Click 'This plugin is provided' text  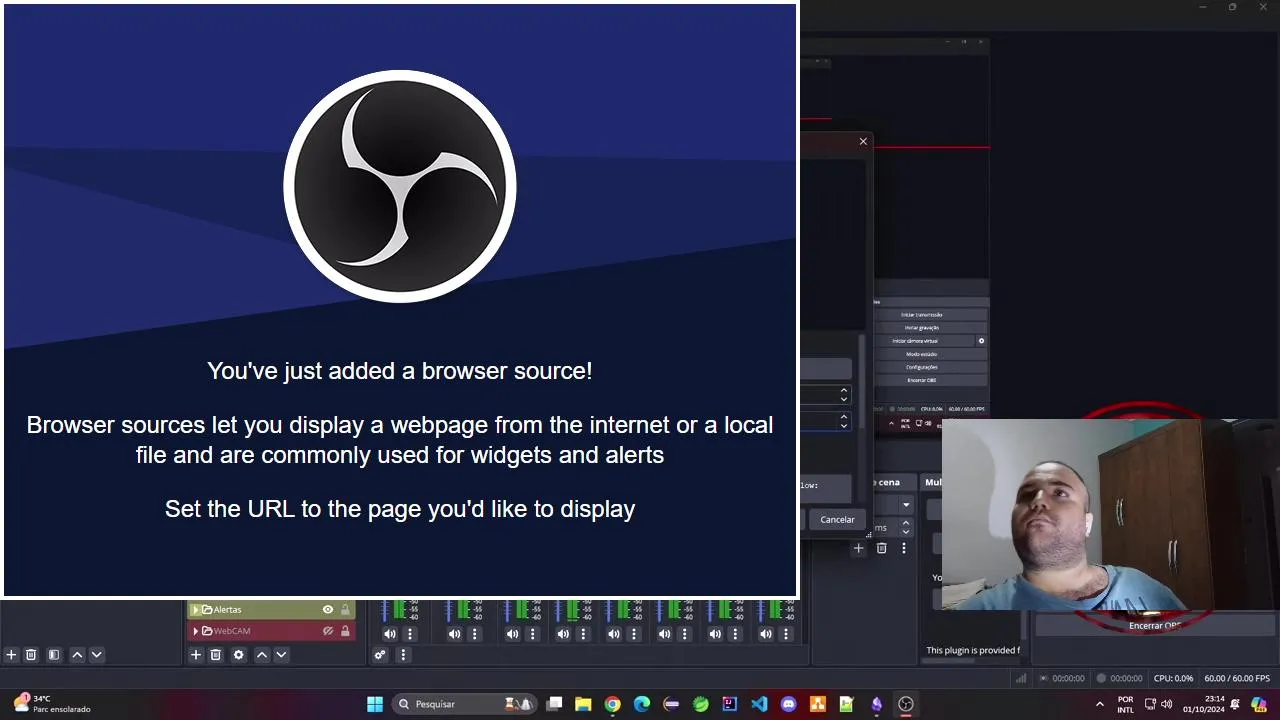pyautogui.click(x=973, y=650)
